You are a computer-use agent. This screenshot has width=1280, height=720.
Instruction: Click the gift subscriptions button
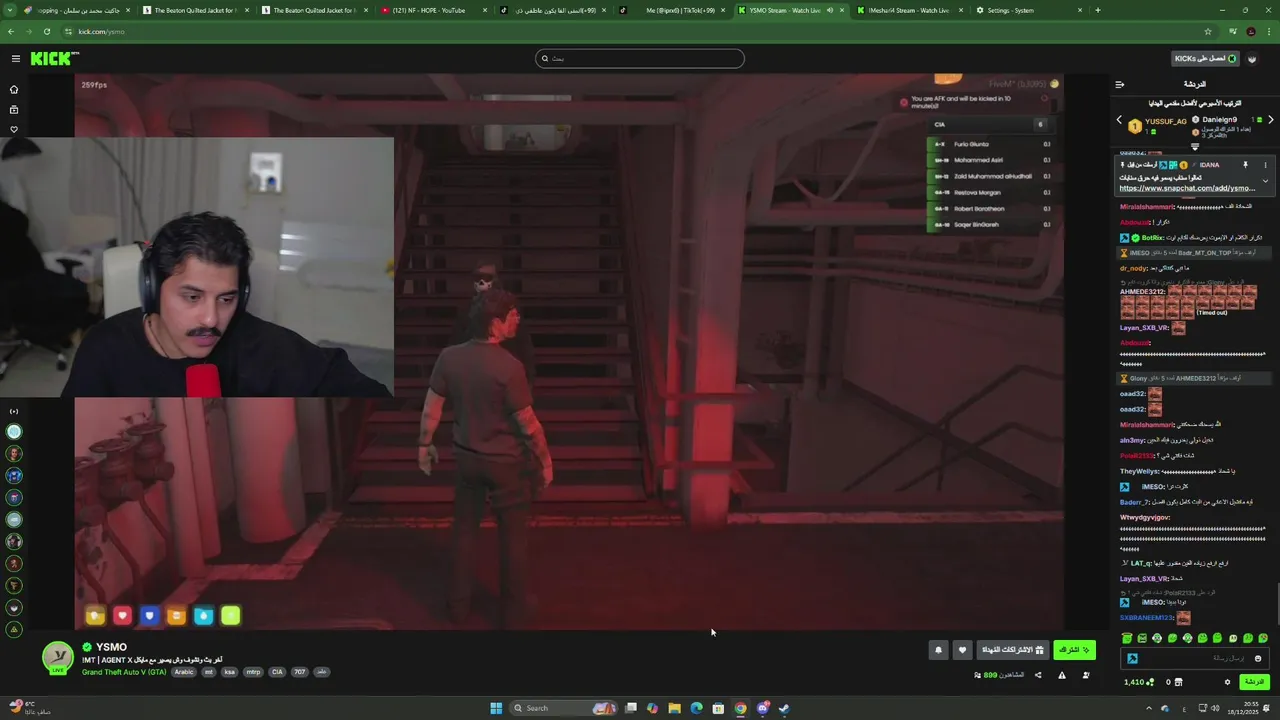[1012, 650]
